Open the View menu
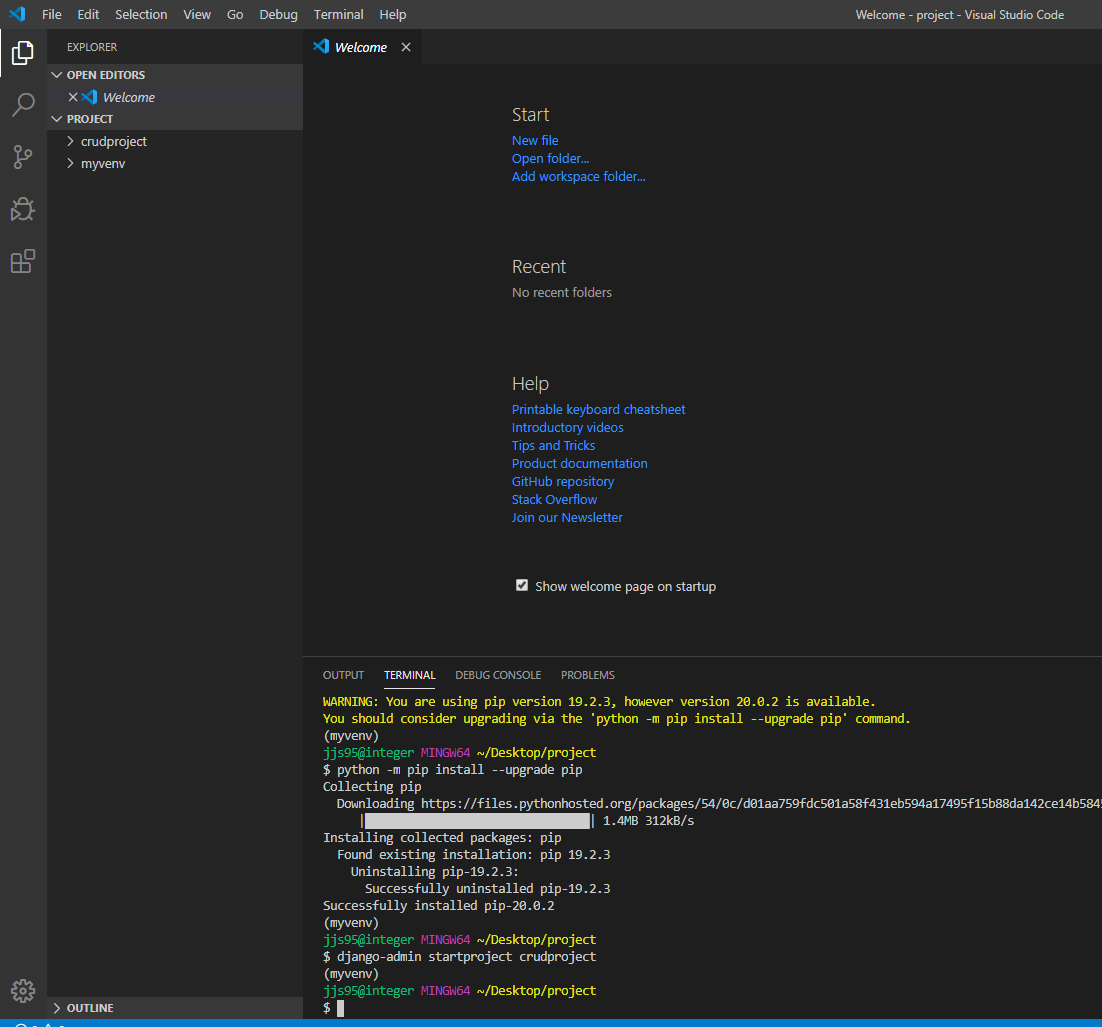The height and width of the screenshot is (1027, 1102). click(x=197, y=14)
